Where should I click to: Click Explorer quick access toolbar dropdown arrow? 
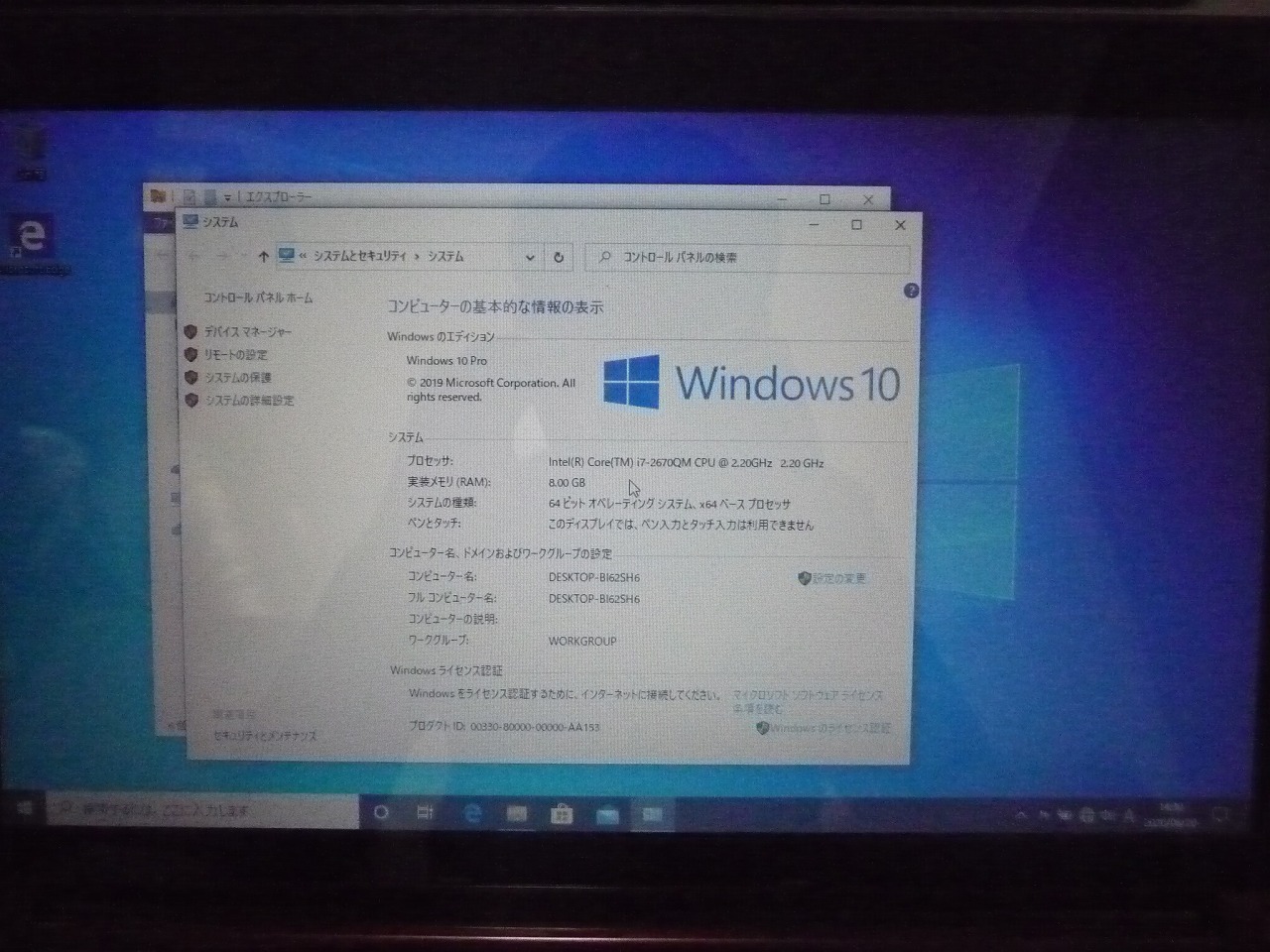(x=227, y=198)
